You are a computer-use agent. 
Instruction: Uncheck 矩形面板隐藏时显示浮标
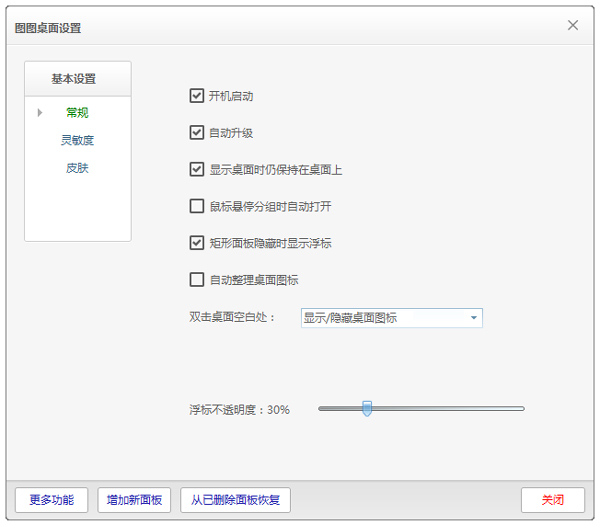[197, 242]
